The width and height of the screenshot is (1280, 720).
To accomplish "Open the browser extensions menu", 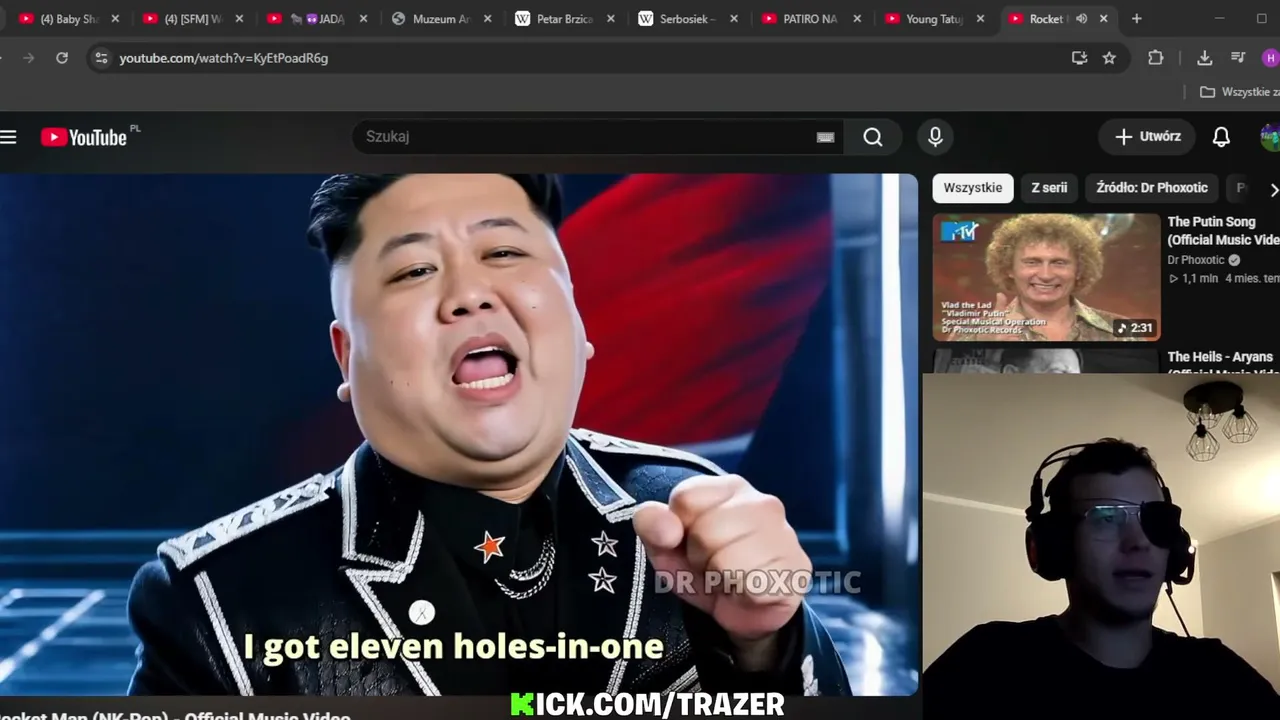I will [1155, 58].
